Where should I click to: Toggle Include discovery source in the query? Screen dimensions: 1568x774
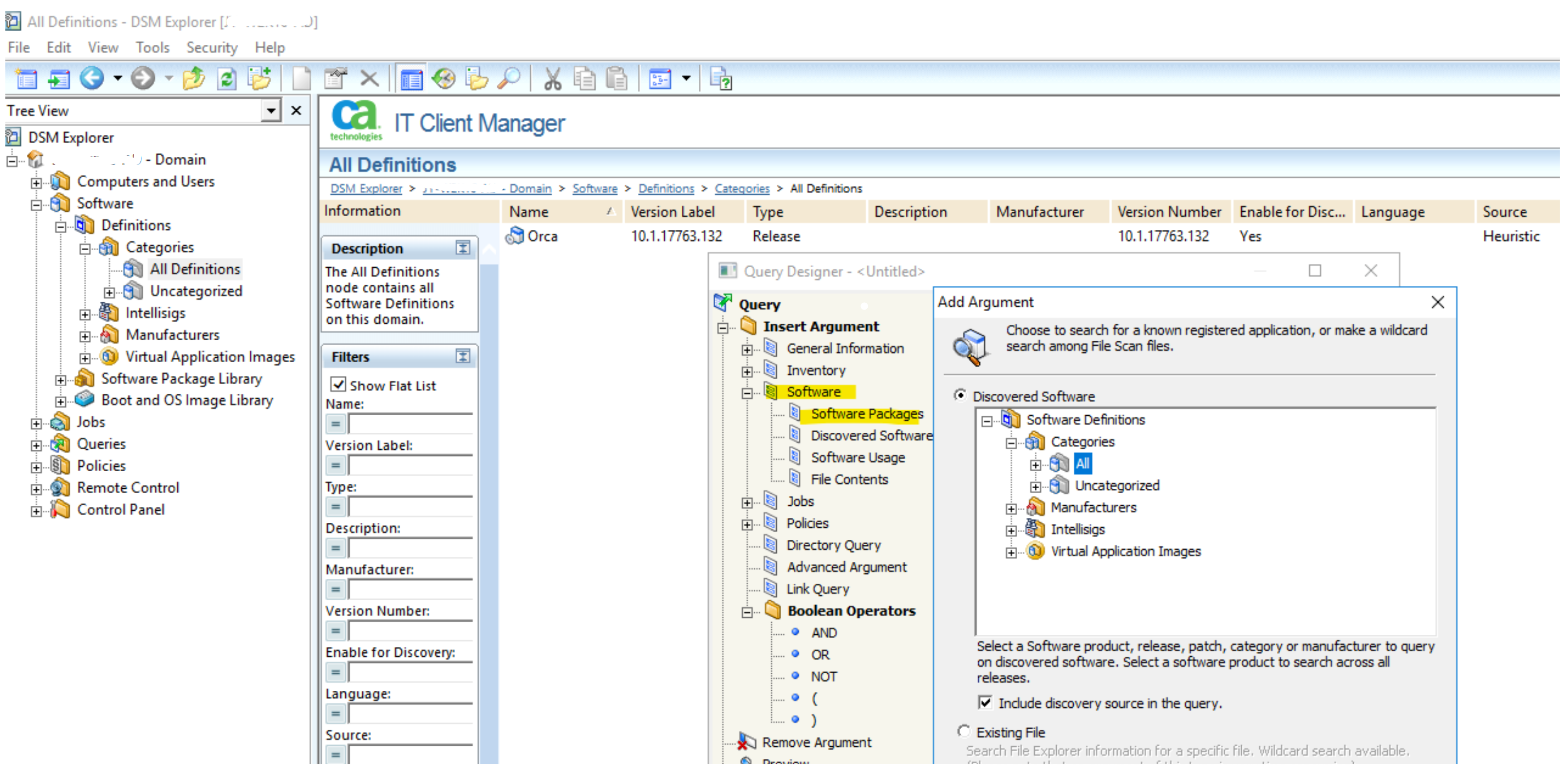[985, 702]
